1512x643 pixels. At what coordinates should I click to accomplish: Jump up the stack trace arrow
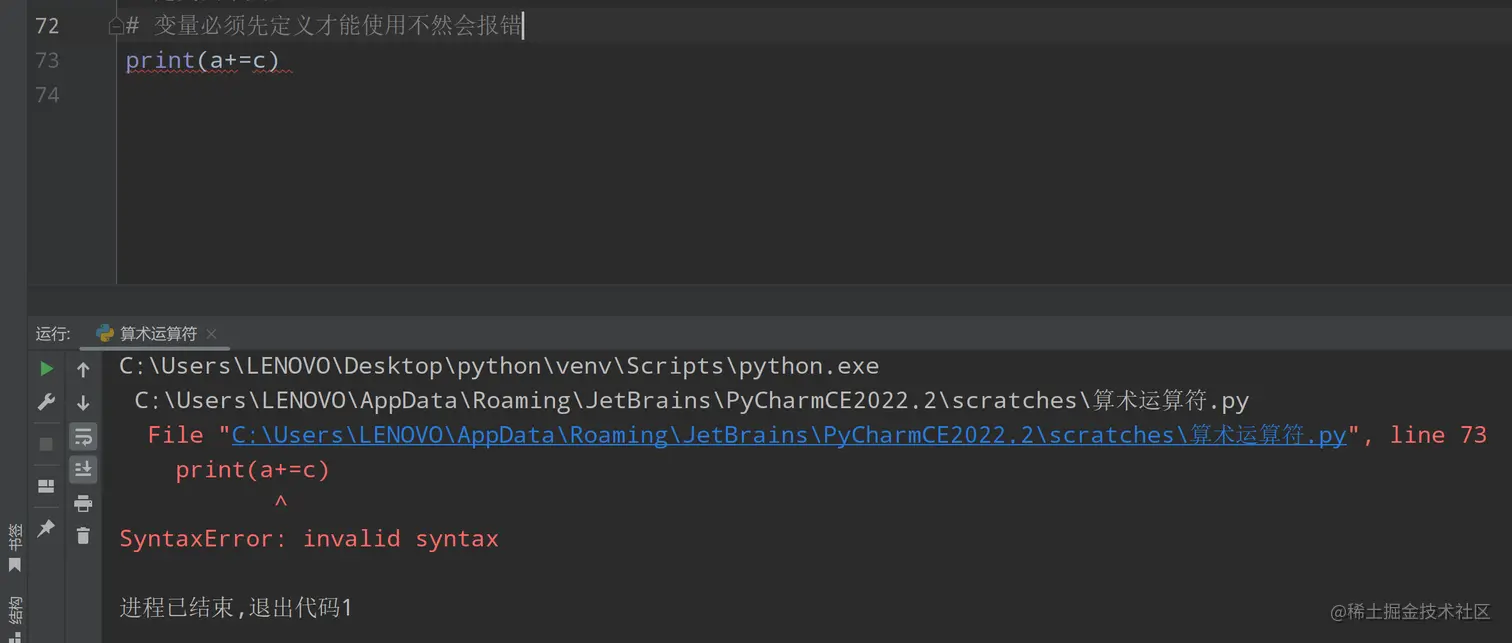click(x=83, y=370)
